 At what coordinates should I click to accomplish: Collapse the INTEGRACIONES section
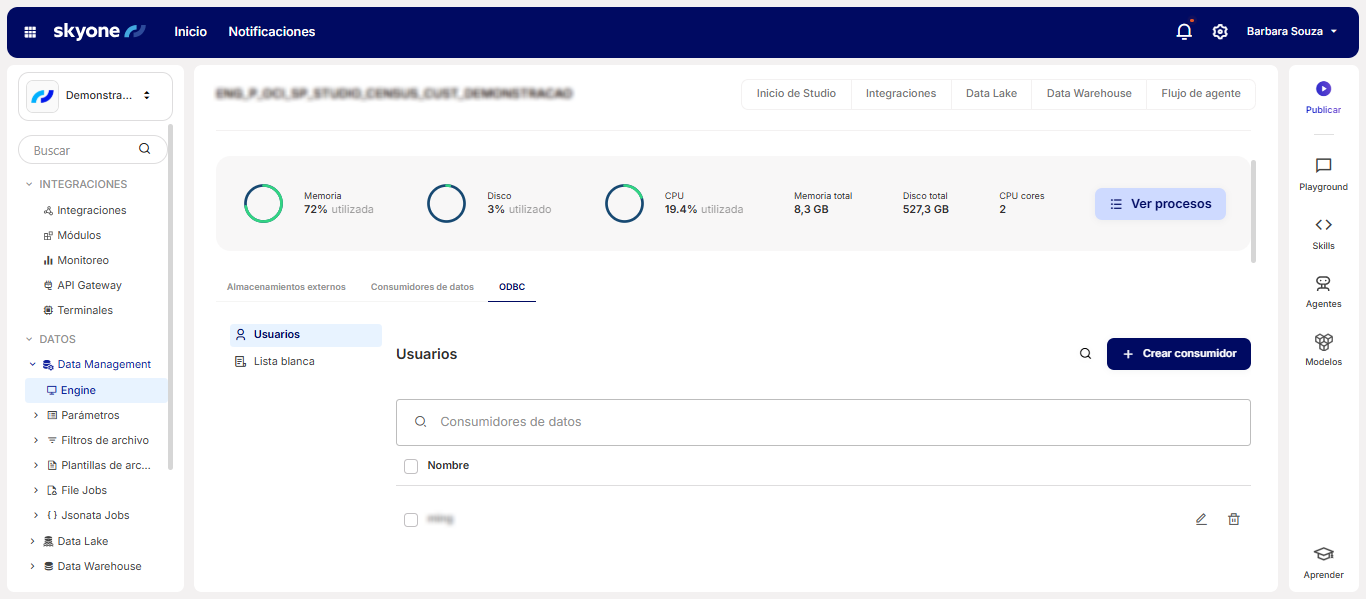pos(28,185)
